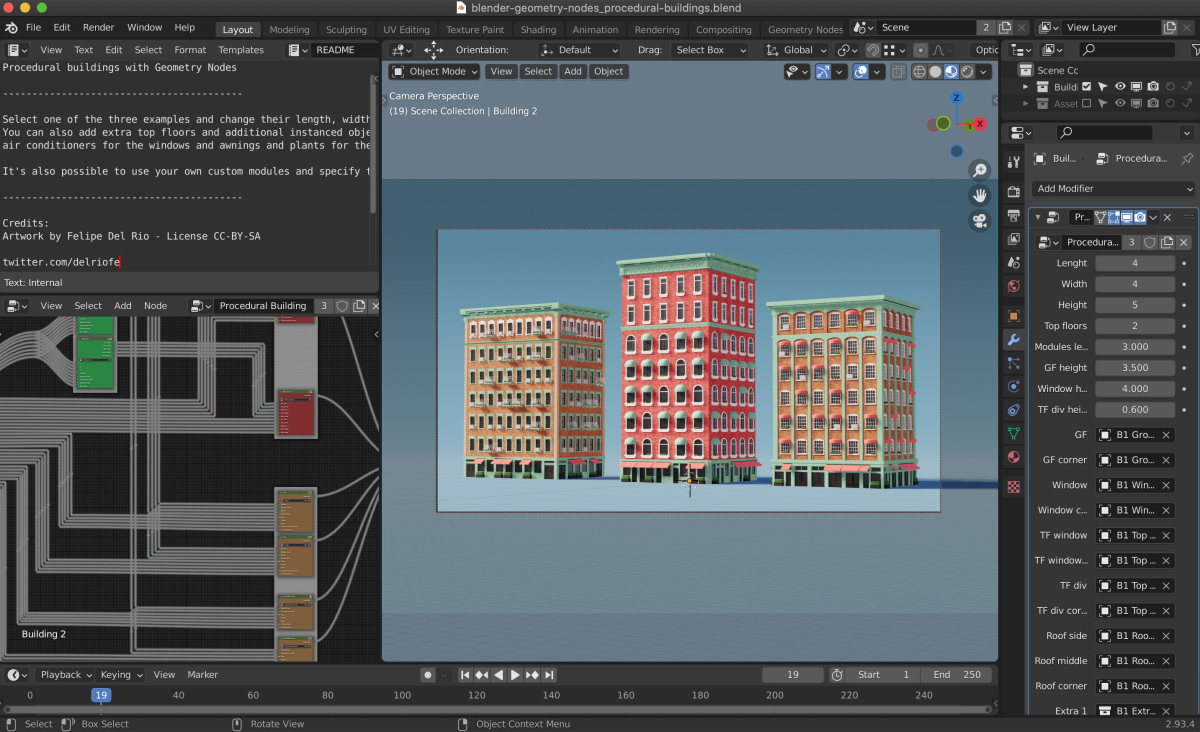Image resolution: width=1200 pixels, height=732 pixels.
Task: Open the Drag Select Box dropdown
Action: [709, 50]
